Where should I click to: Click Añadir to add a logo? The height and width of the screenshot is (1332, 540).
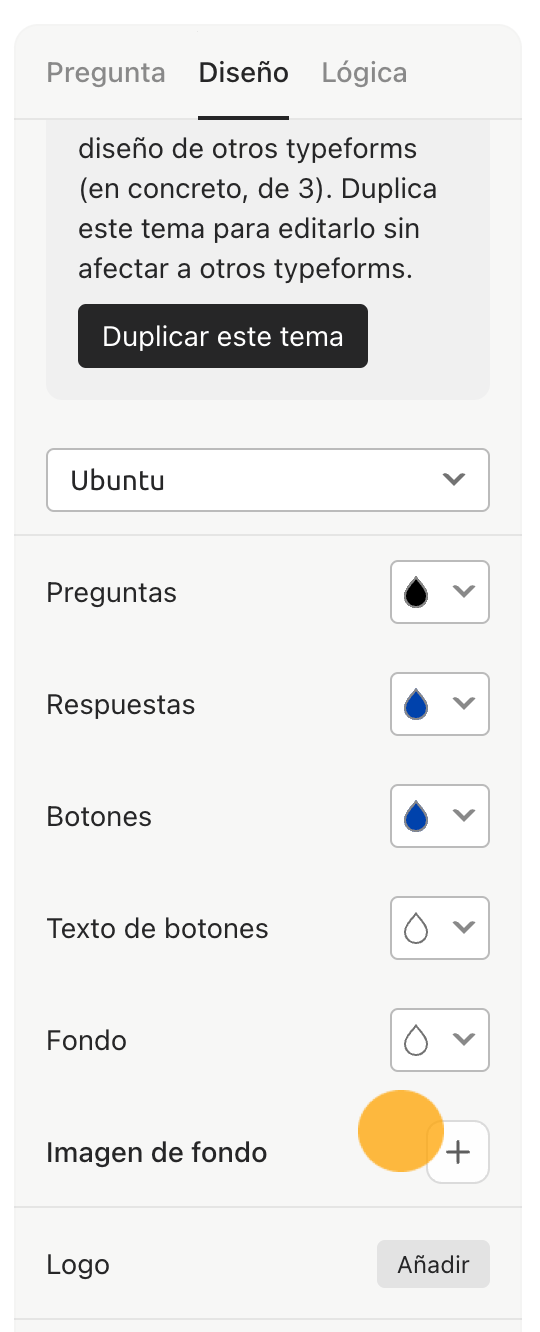(x=433, y=1264)
